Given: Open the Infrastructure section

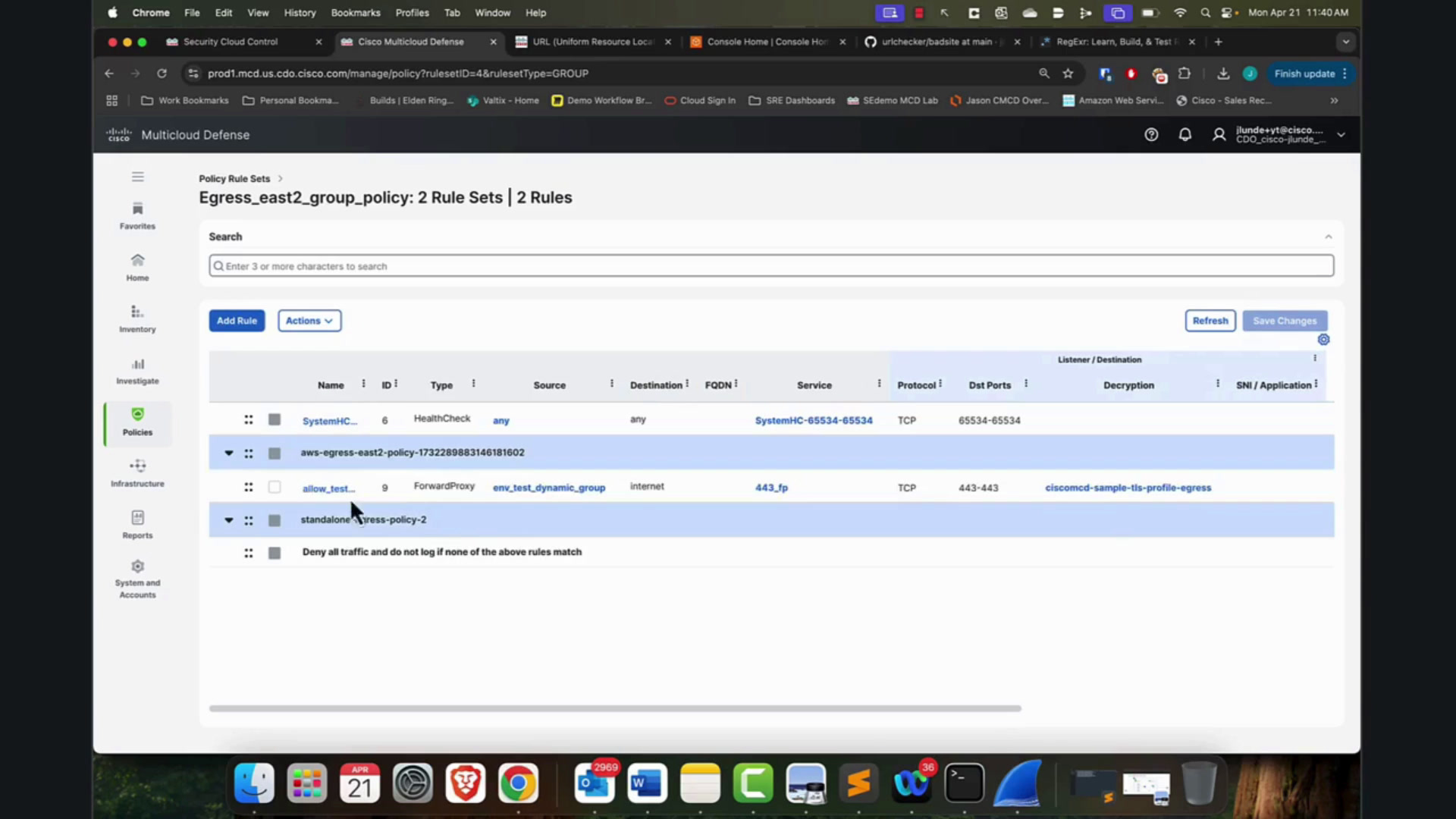Looking at the screenshot, I should pos(137,473).
